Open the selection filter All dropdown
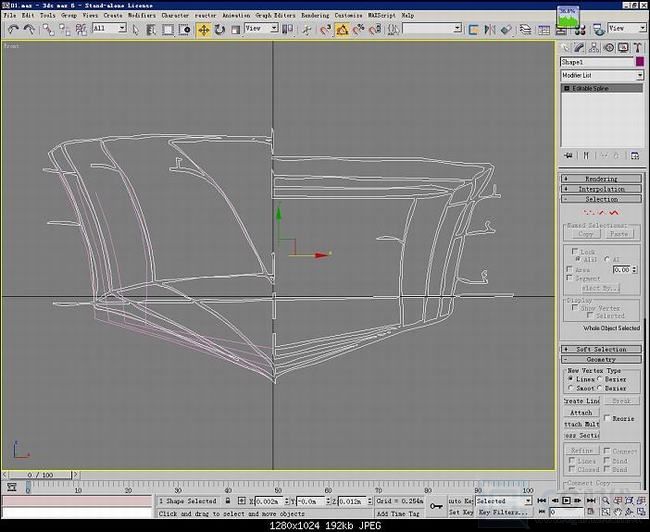The width and height of the screenshot is (650, 532). pyautogui.click(x=109, y=28)
